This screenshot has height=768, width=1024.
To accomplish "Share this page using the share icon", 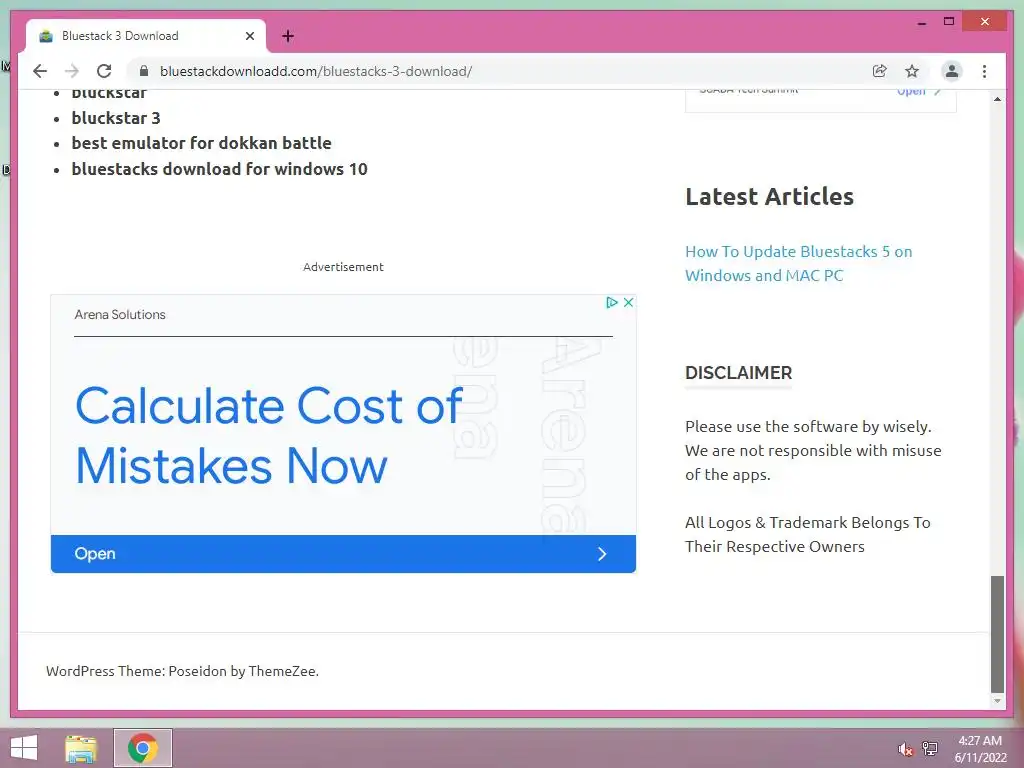I will tap(880, 71).
